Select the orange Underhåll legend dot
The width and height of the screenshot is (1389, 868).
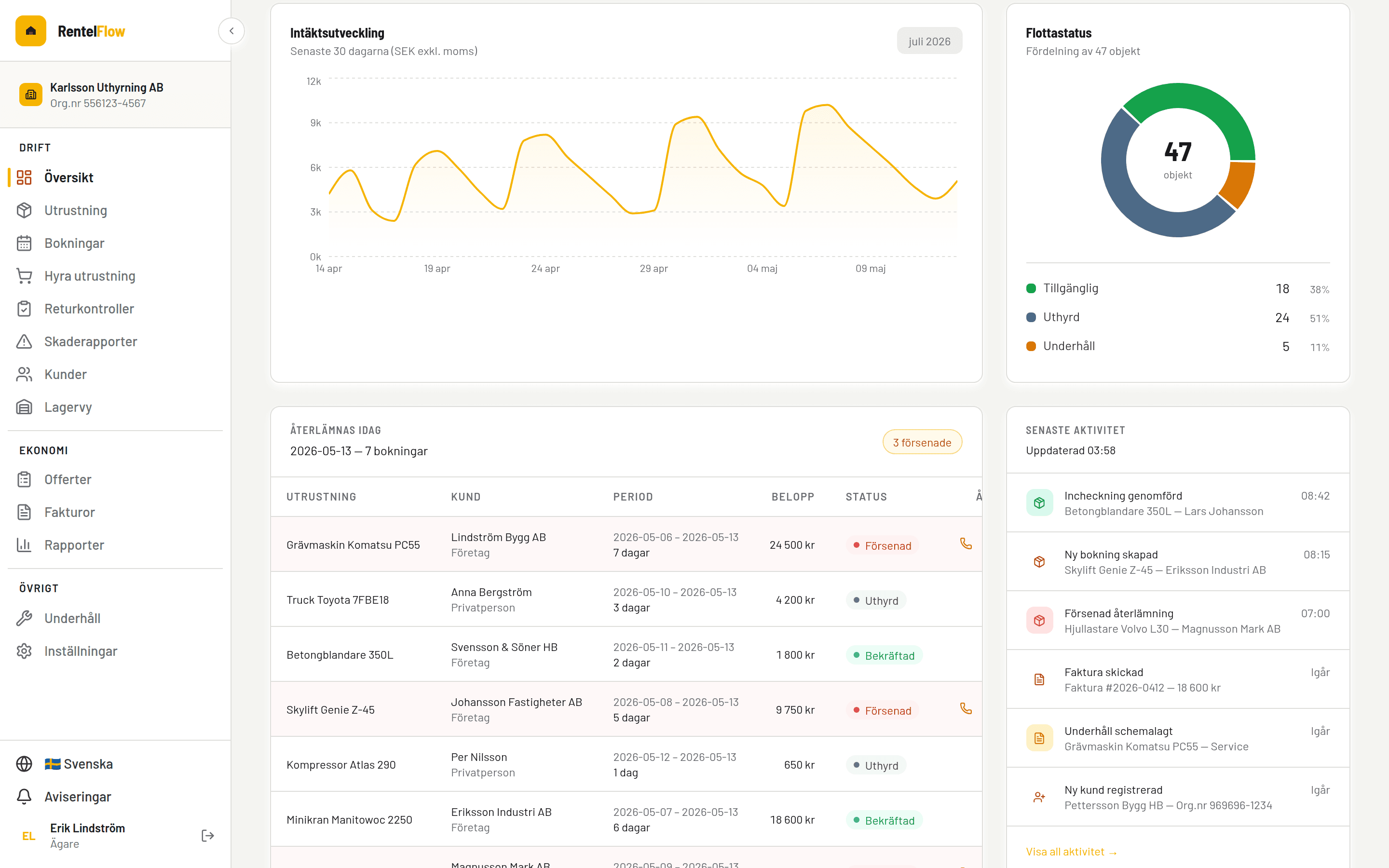click(1031, 346)
